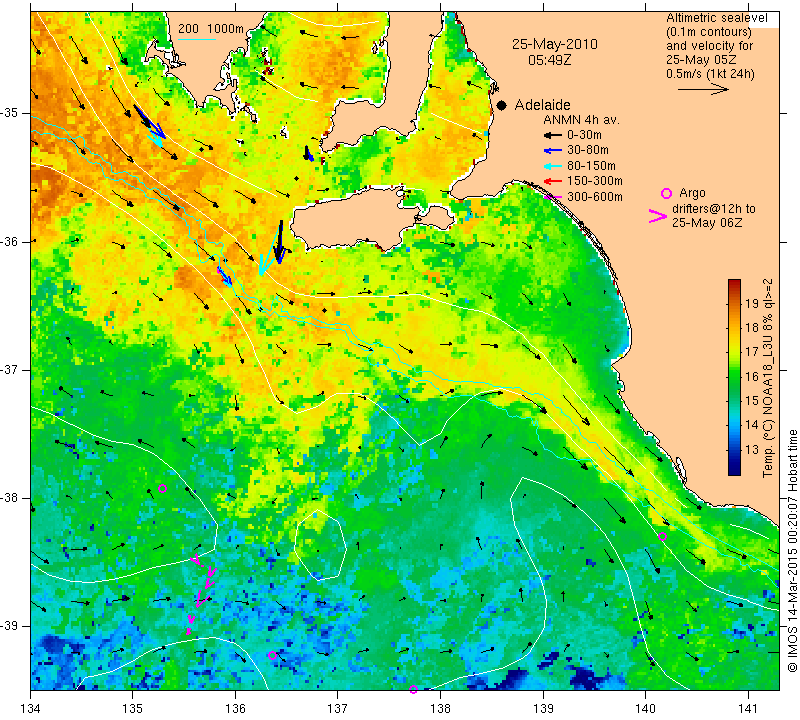
Task: Click the mooring arrow in Spencer Gulf mouth near 136.7°E
Action: point(309,154)
